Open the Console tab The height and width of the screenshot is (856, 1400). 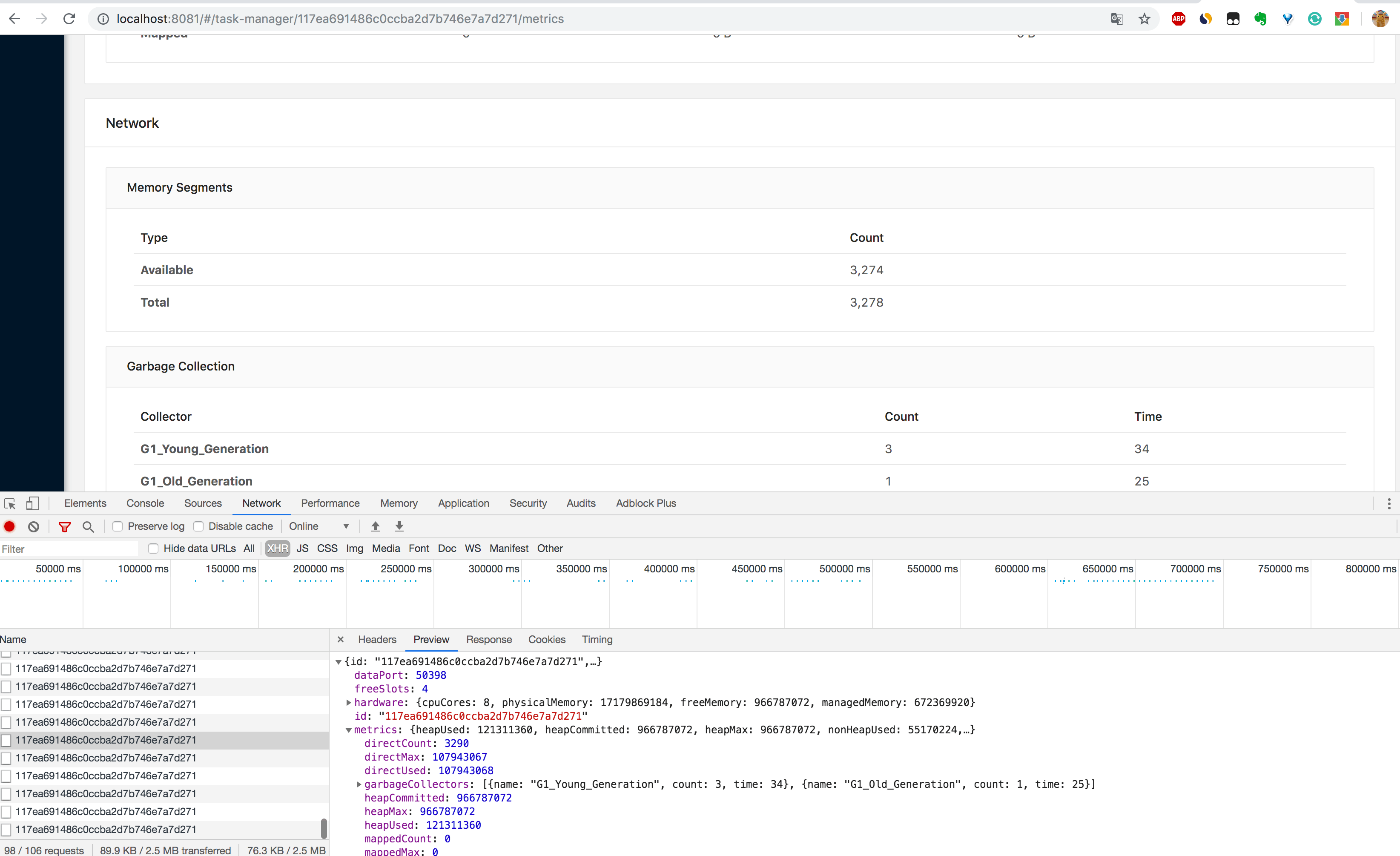(x=146, y=504)
